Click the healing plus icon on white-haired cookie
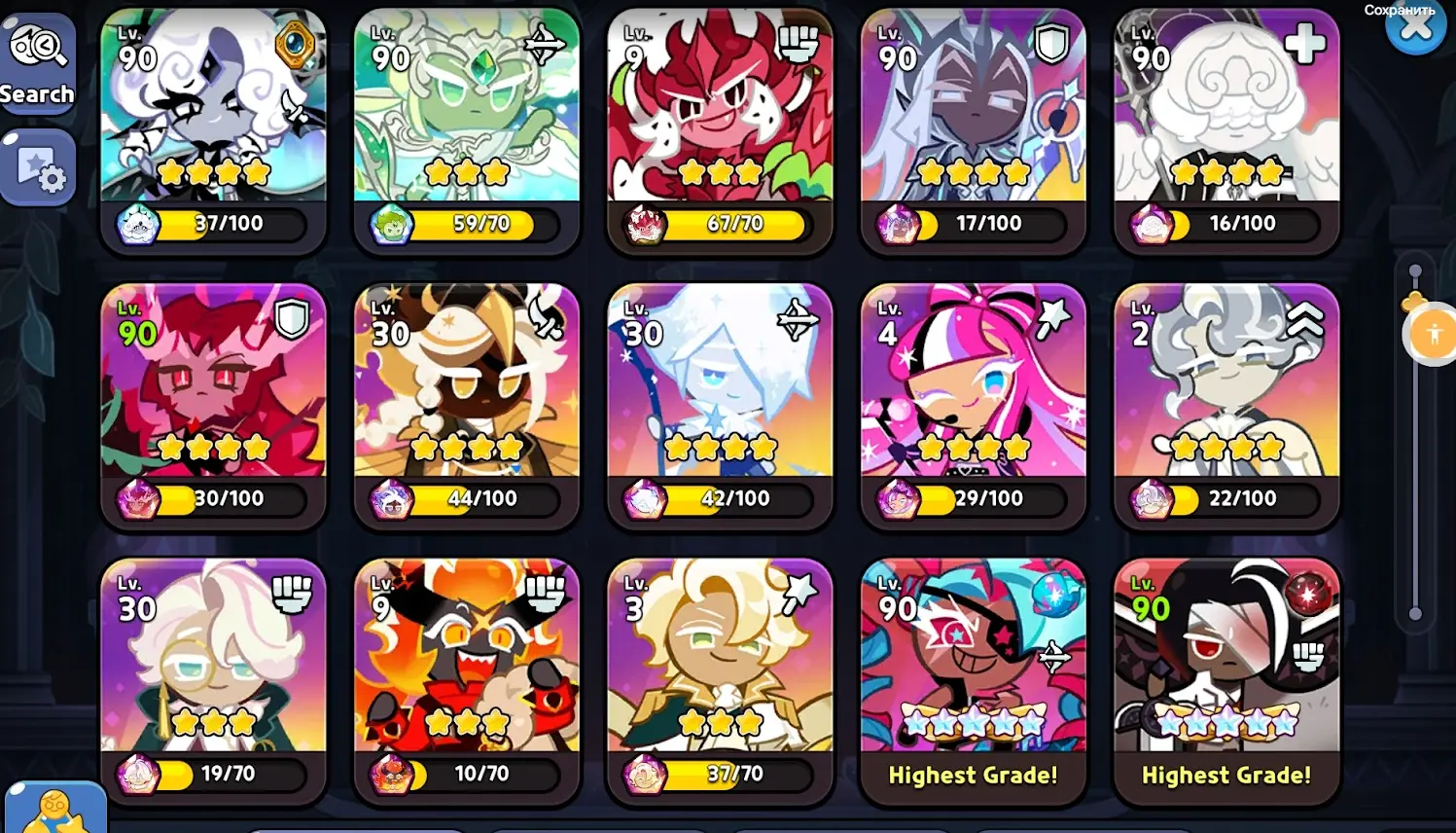The image size is (1456, 833). tap(1304, 44)
